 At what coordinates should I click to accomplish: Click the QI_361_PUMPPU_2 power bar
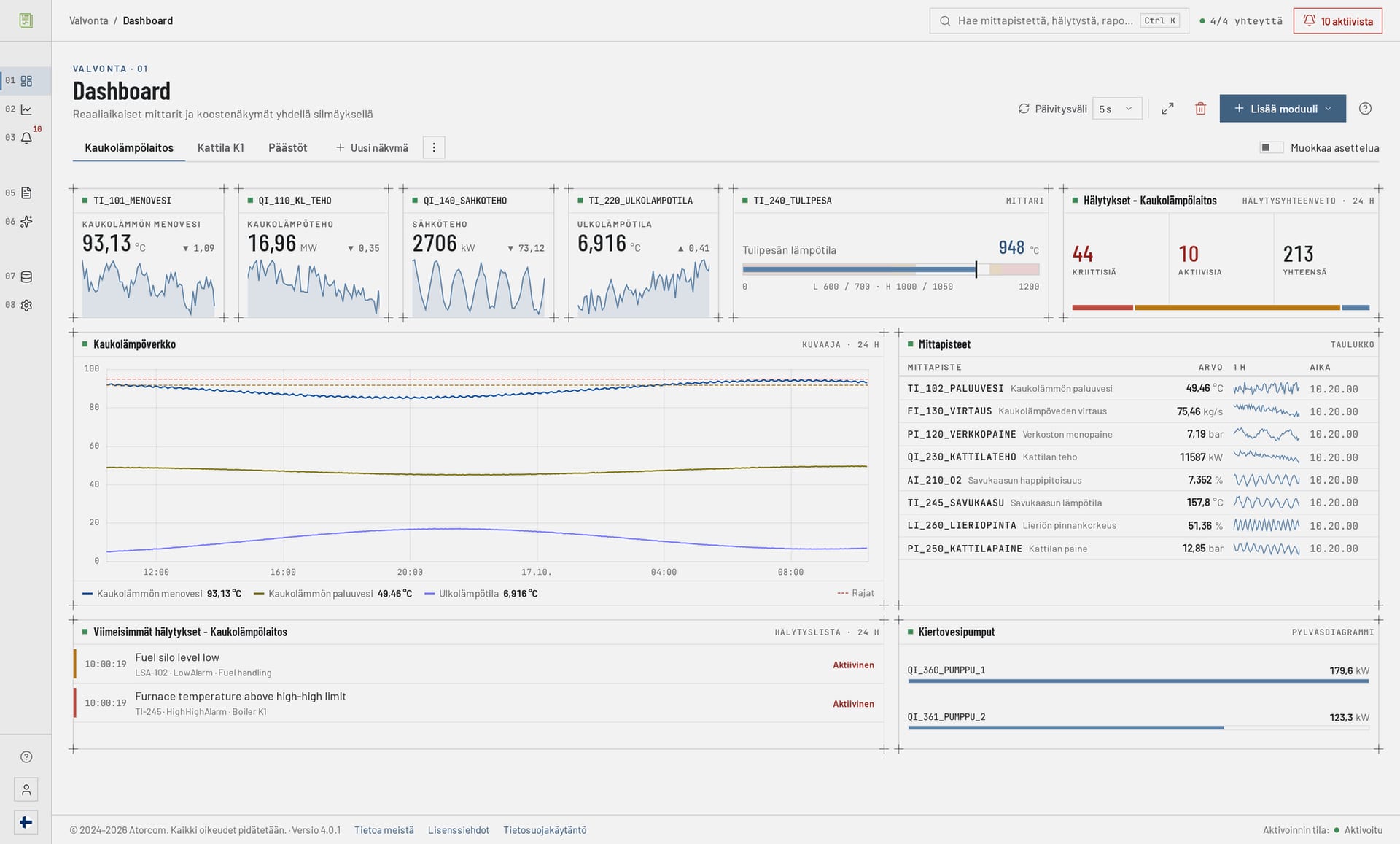(1138, 728)
